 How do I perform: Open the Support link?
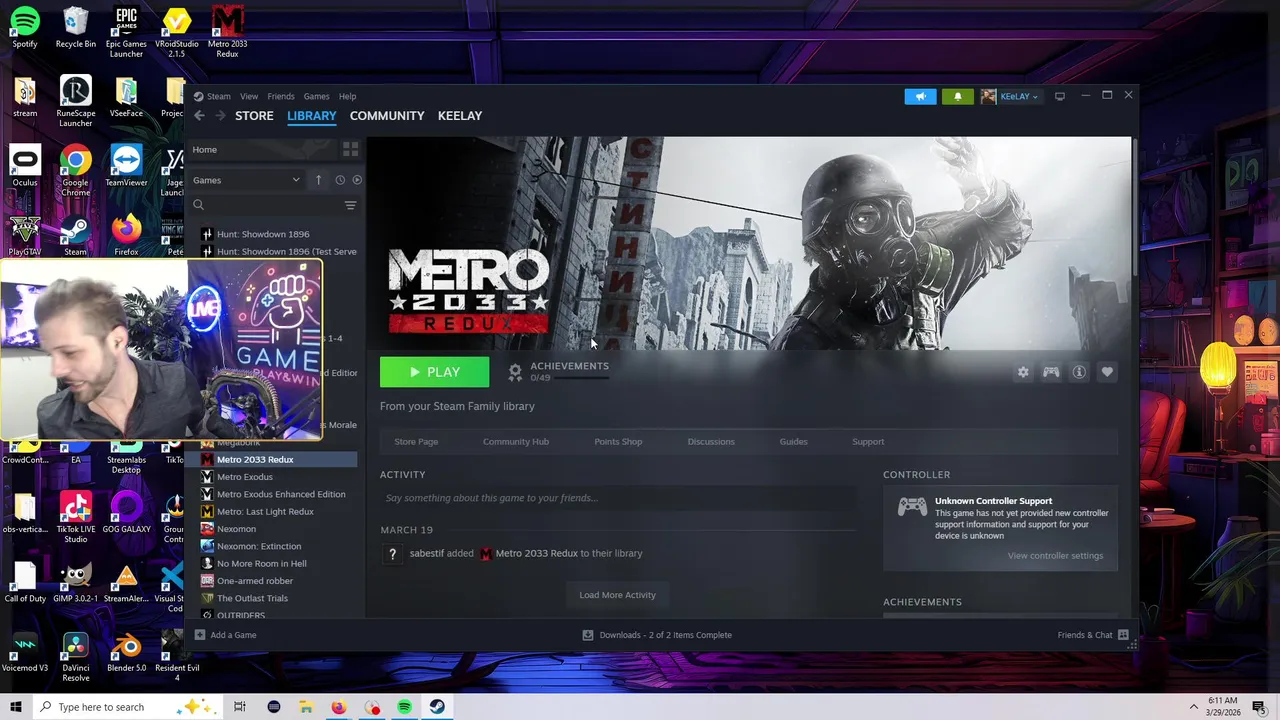tap(868, 441)
